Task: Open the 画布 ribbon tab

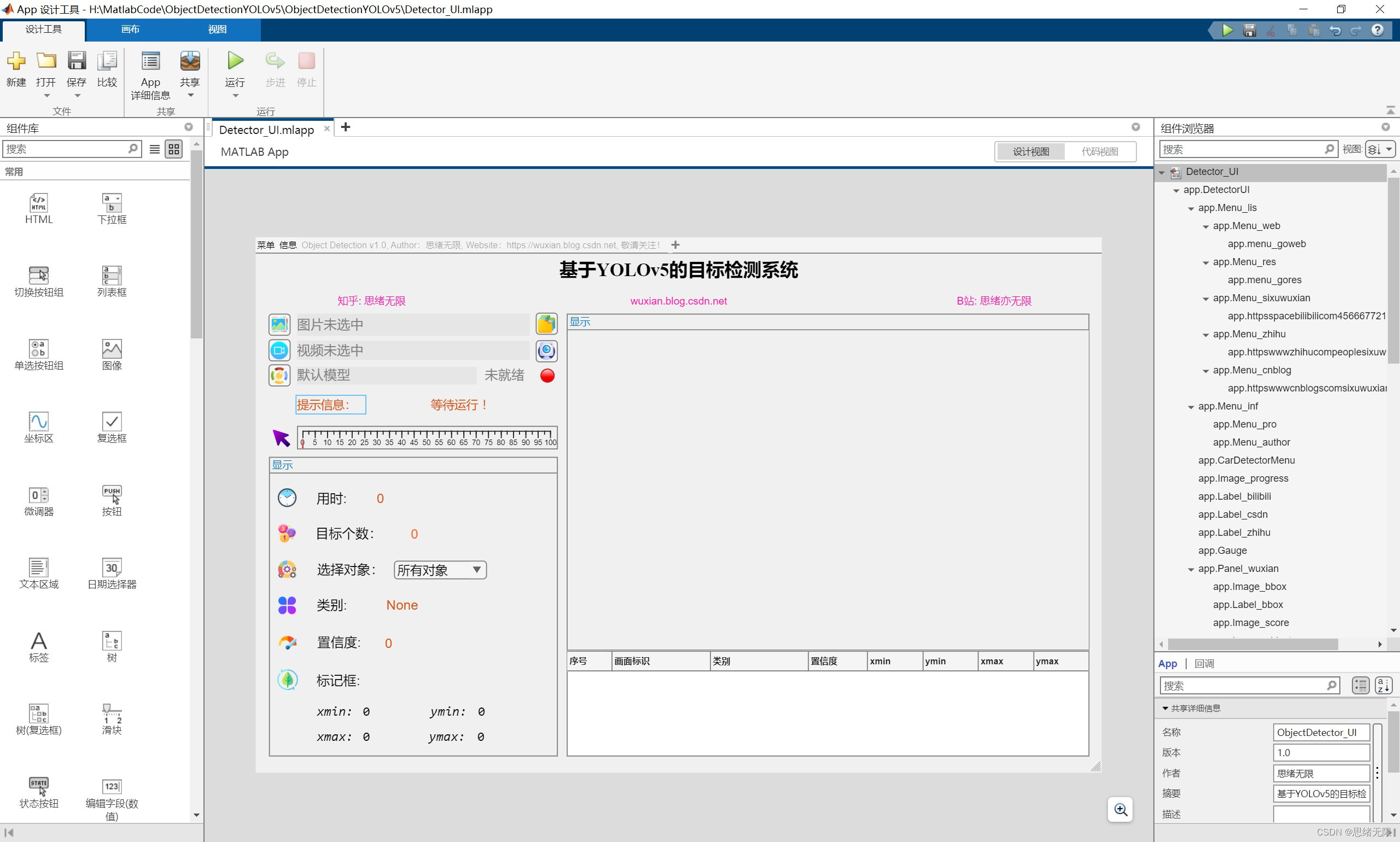Action: pos(130,30)
